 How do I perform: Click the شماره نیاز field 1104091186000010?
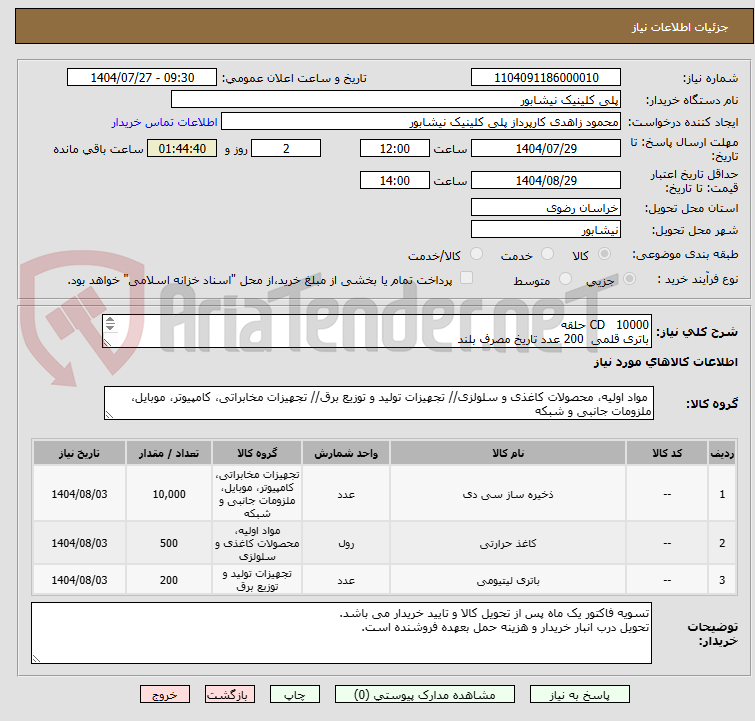pyautogui.click(x=546, y=78)
